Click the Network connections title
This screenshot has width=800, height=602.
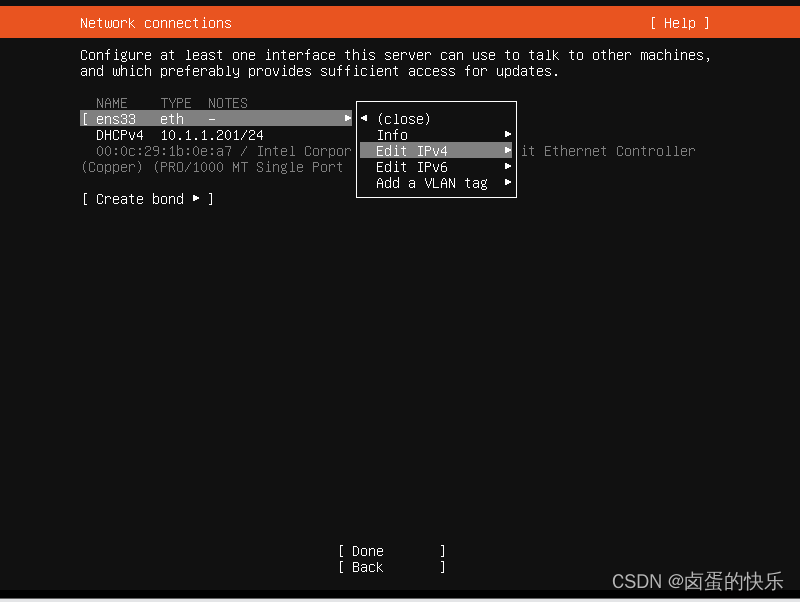tap(156, 23)
